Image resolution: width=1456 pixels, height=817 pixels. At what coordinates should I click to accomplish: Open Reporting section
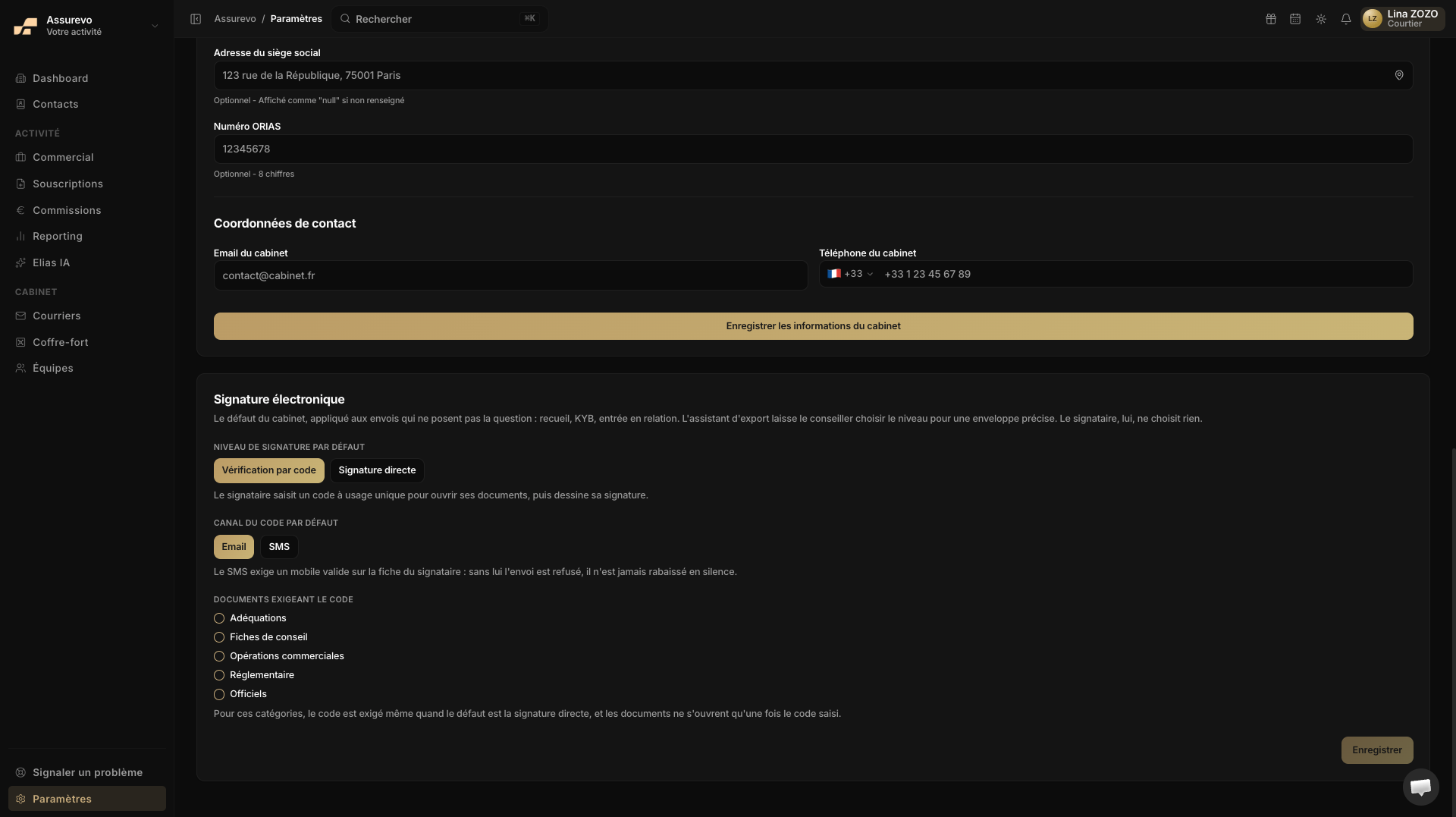click(x=87, y=237)
